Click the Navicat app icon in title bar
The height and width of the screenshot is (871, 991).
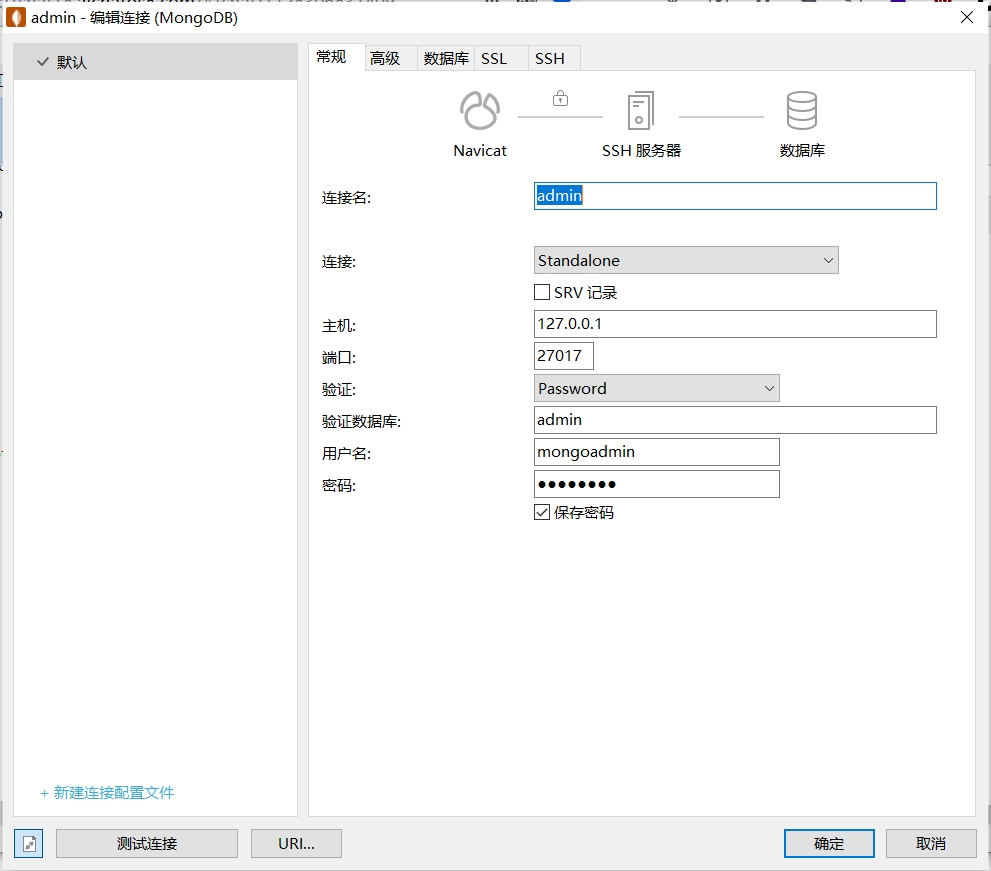click(16, 17)
